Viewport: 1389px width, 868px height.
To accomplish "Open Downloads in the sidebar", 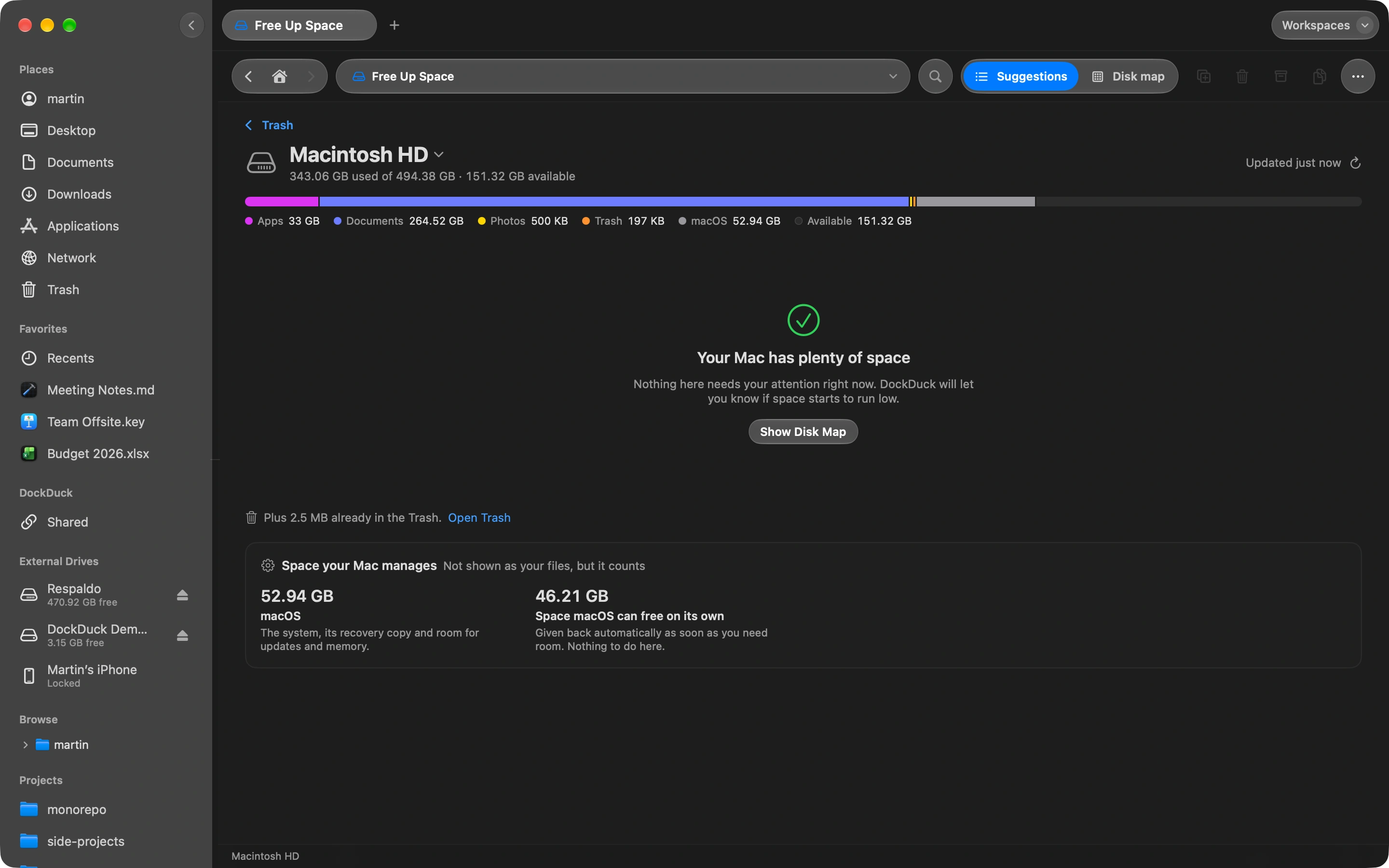I will [x=106, y=194].
